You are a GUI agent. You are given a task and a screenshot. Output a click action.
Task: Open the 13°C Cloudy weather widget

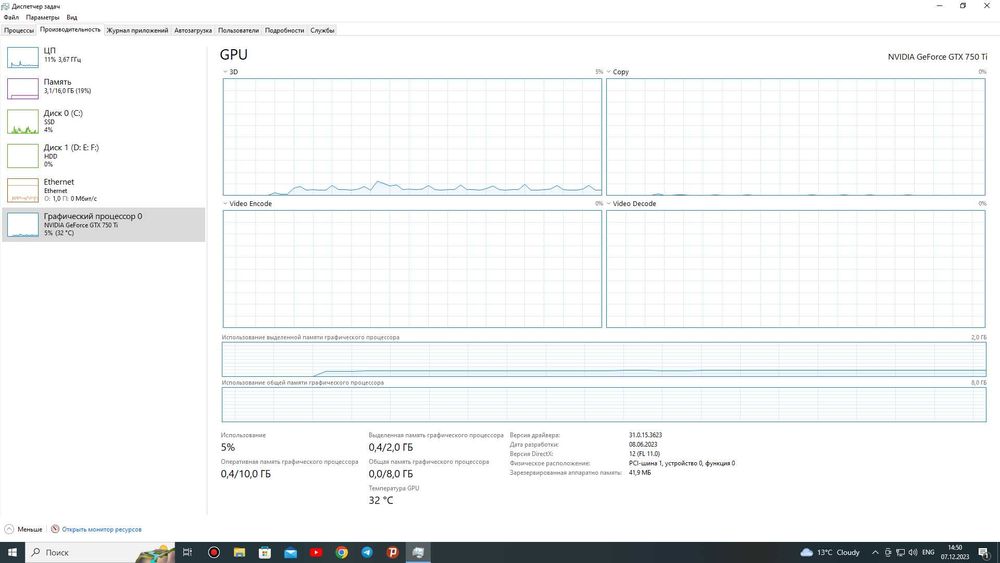coord(830,552)
